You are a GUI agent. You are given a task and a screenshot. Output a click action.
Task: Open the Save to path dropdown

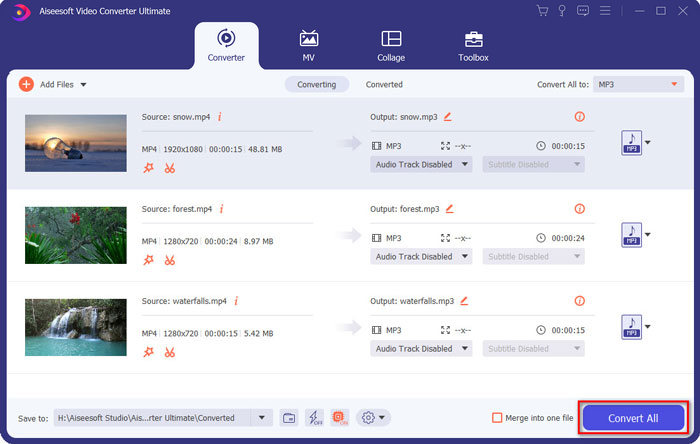point(262,417)
